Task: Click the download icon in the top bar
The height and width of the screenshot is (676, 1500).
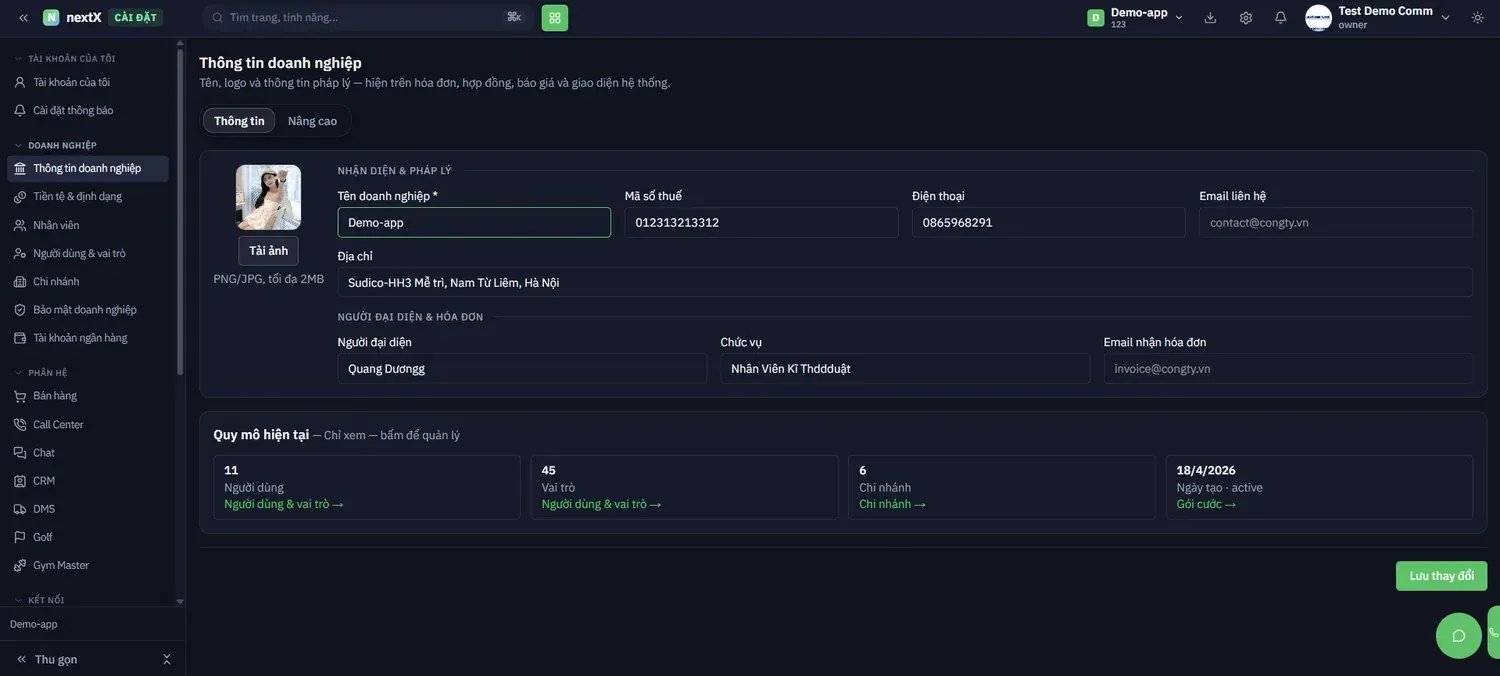Action: 1211,17
